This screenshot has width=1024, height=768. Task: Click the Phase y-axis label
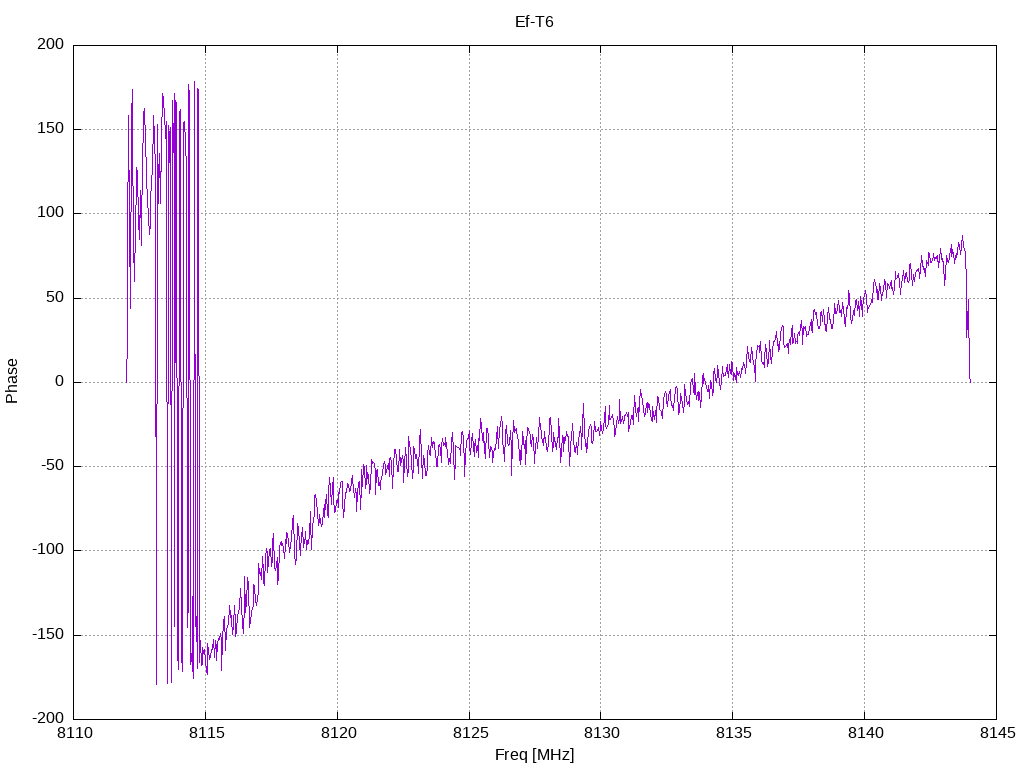click(x=12, y=381)
